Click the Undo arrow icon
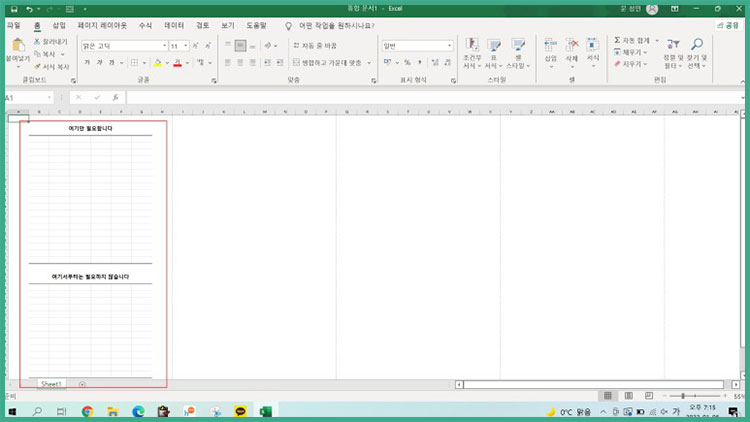The image size is (750, 422). coord(29,9)
